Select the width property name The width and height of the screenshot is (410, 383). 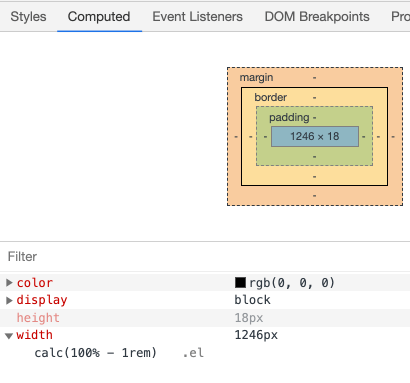point(34,335)
